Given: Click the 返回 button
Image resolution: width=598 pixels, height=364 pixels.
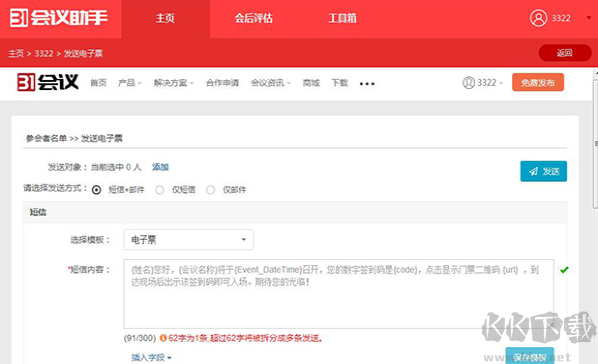Looking at the screenshot, I should [x=565, y=53].
